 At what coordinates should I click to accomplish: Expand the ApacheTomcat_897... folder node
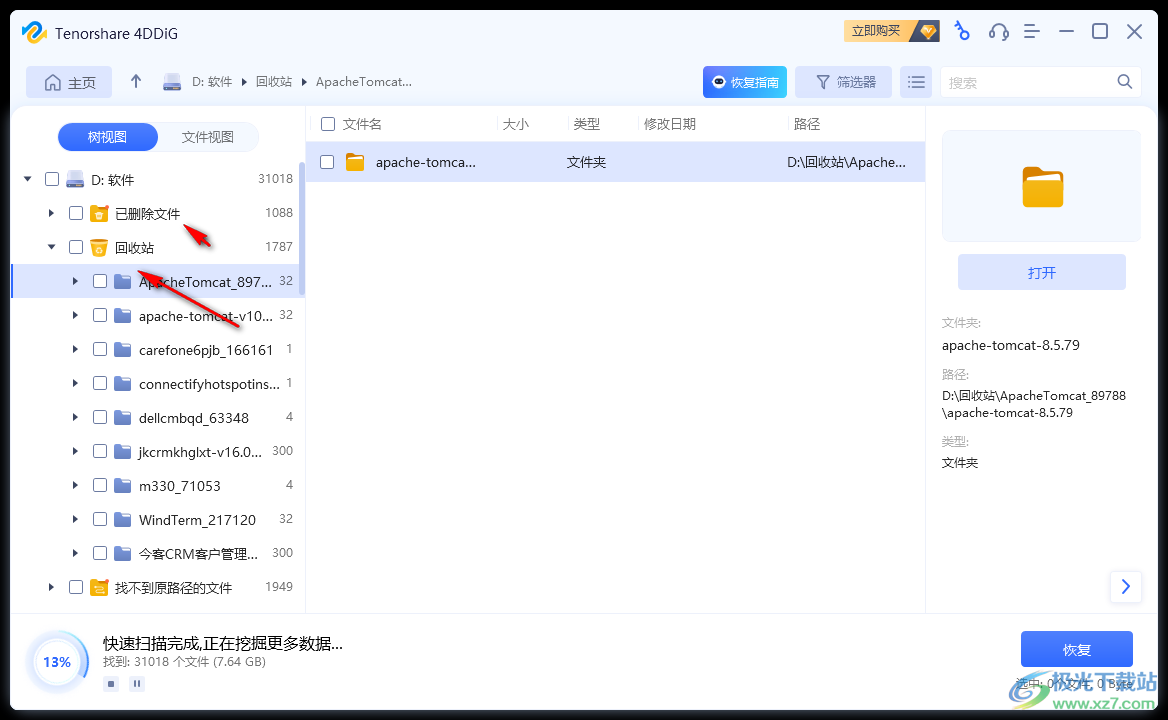click(x=75, y=281)
